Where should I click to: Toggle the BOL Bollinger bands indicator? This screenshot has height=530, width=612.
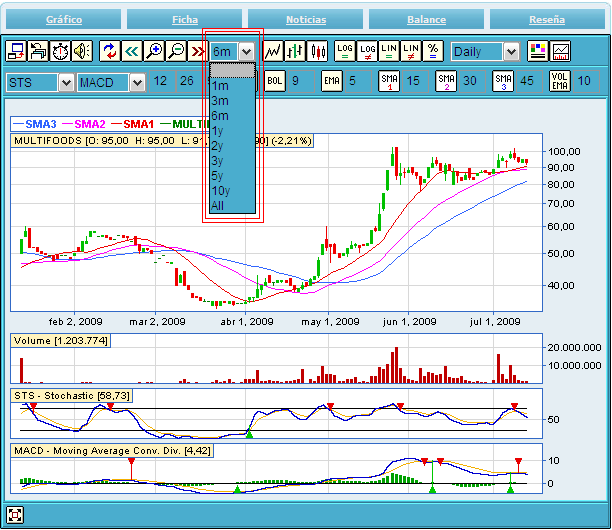point(275,81)
